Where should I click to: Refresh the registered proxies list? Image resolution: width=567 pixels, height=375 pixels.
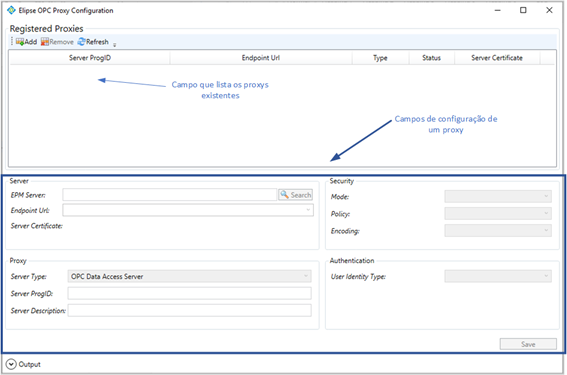[x=93, y=42]
